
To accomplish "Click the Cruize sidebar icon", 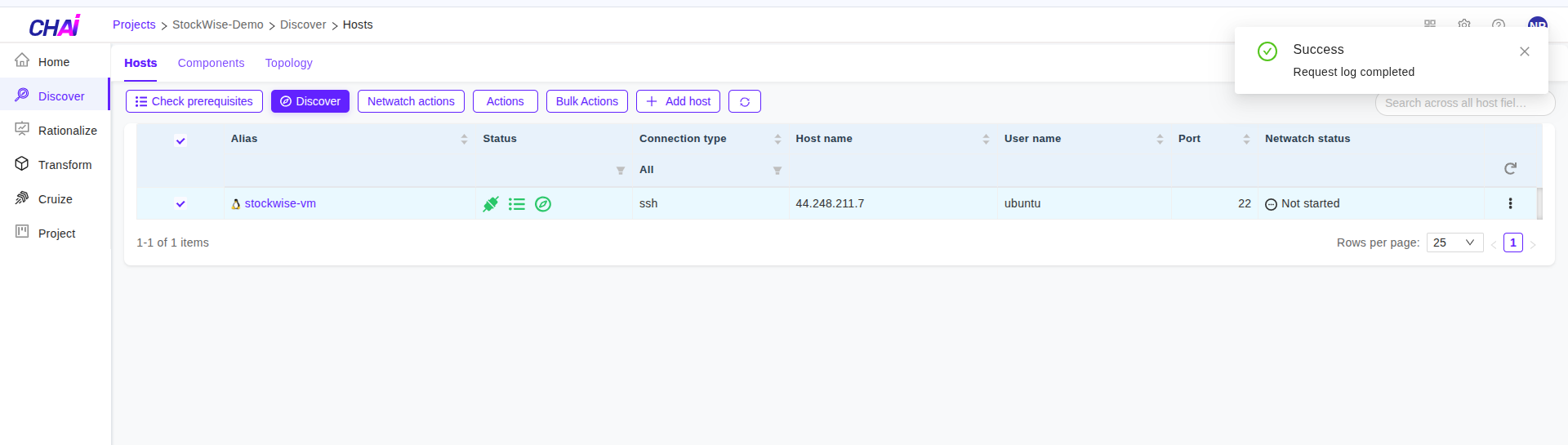I will tap(22, 198).
